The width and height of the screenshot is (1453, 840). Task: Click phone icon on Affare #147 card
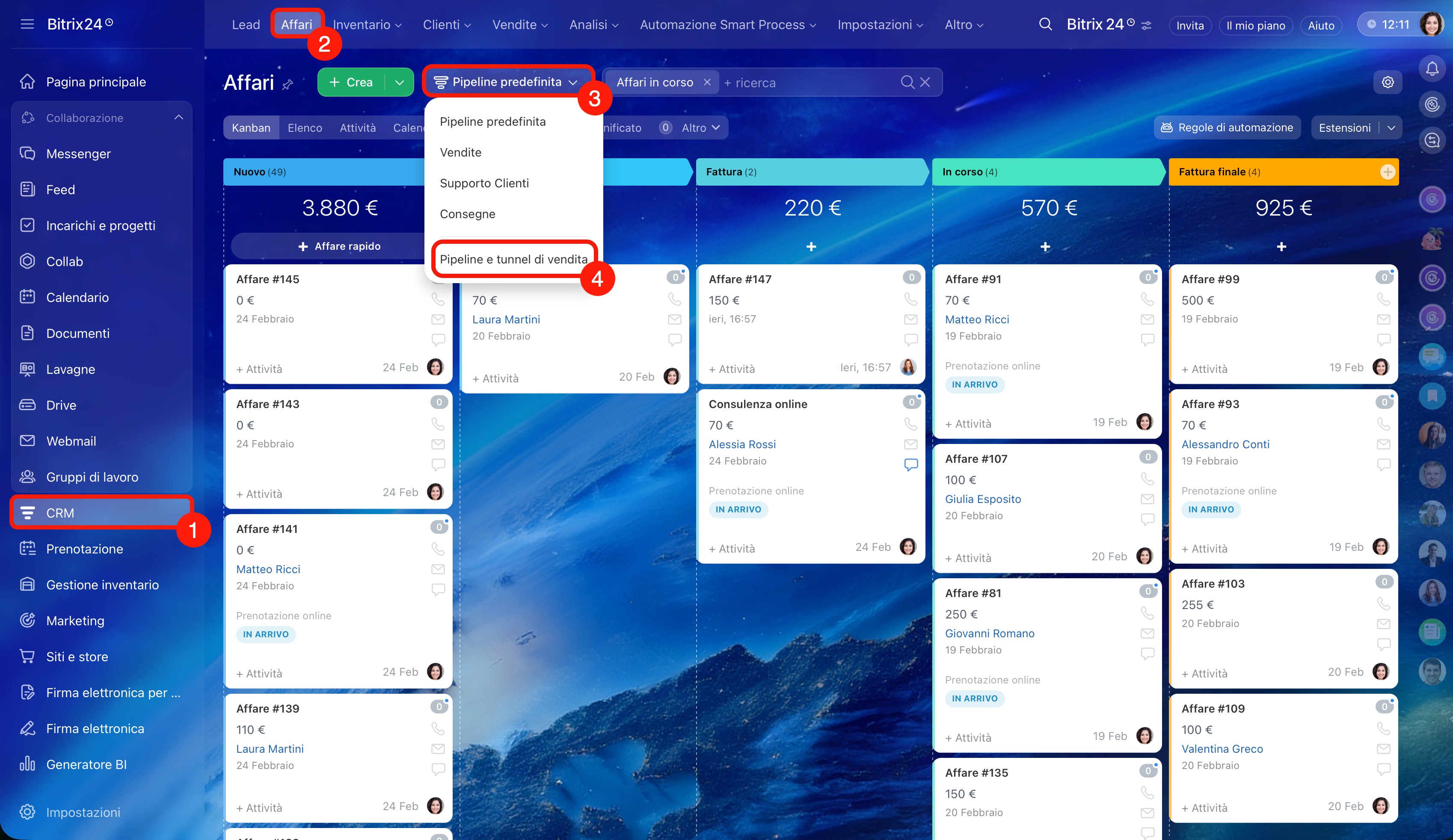pyautogui.click(x=910, y=299)
